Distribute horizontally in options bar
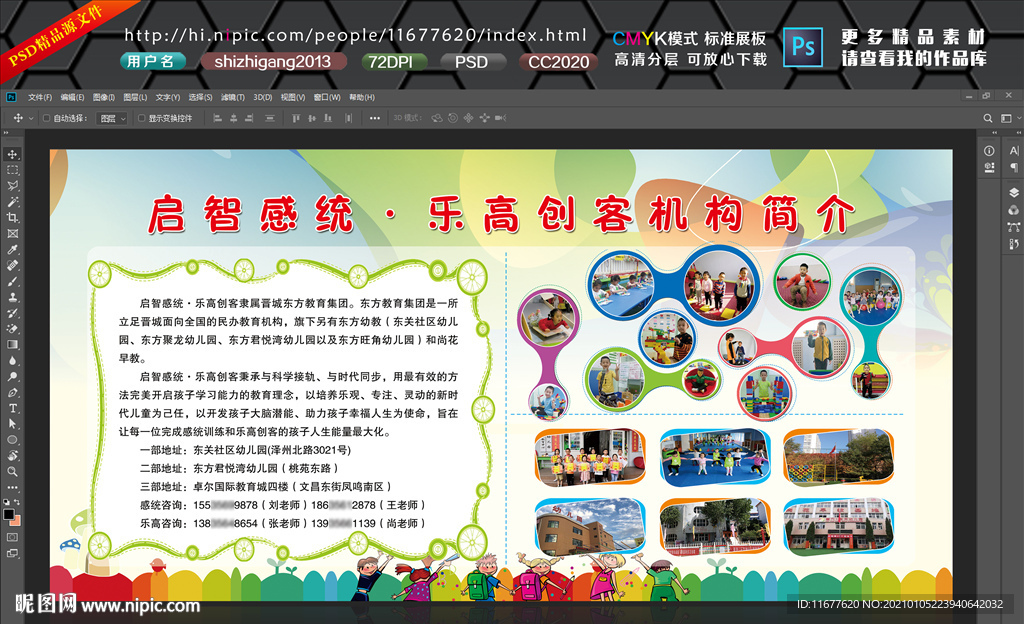Image resolution: width=1024 pixels, height=624 pixels. coord(348,118)
